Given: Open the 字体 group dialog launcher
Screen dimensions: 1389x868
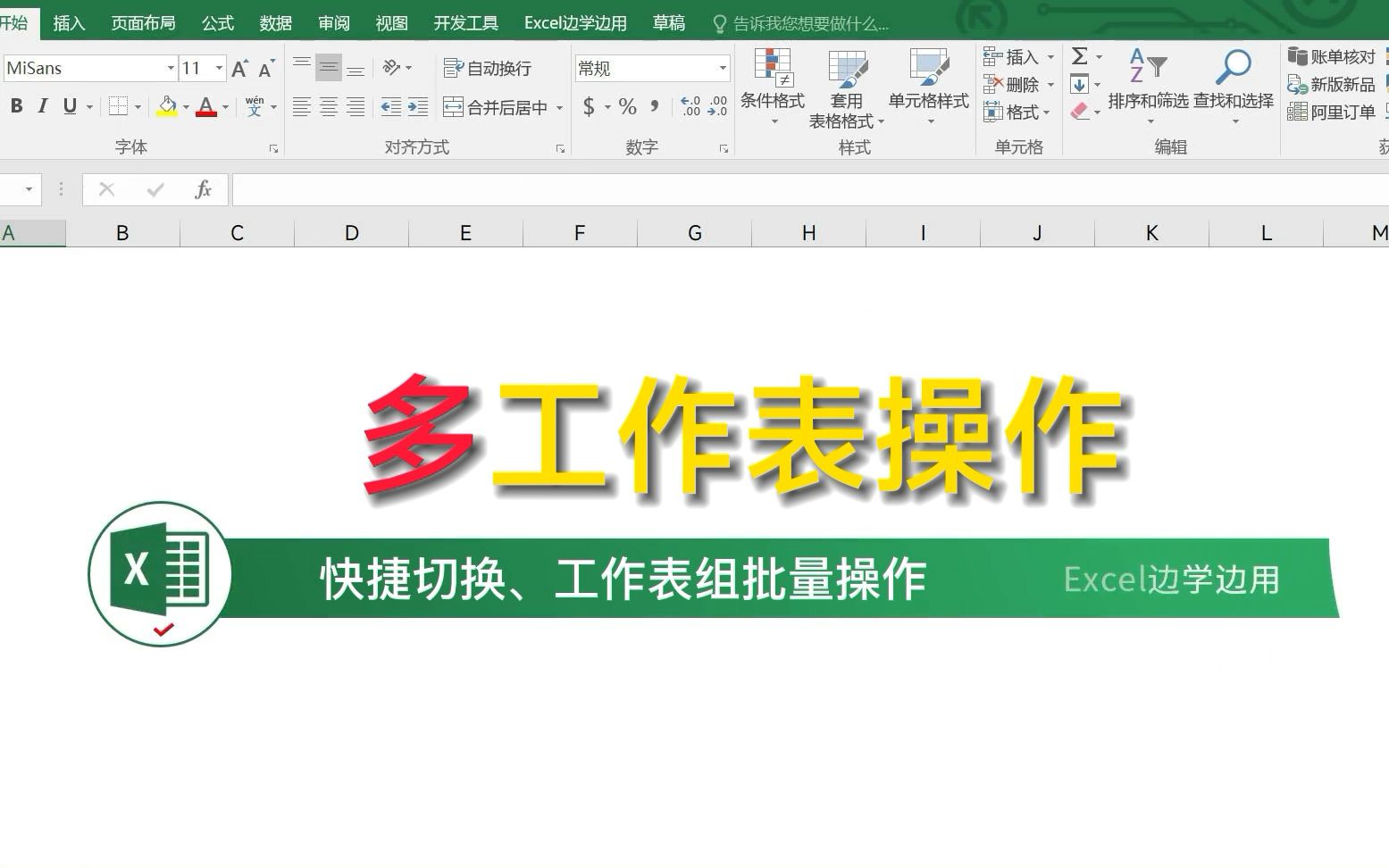Looking at the screenshot, I should click(x=273, y=149).
